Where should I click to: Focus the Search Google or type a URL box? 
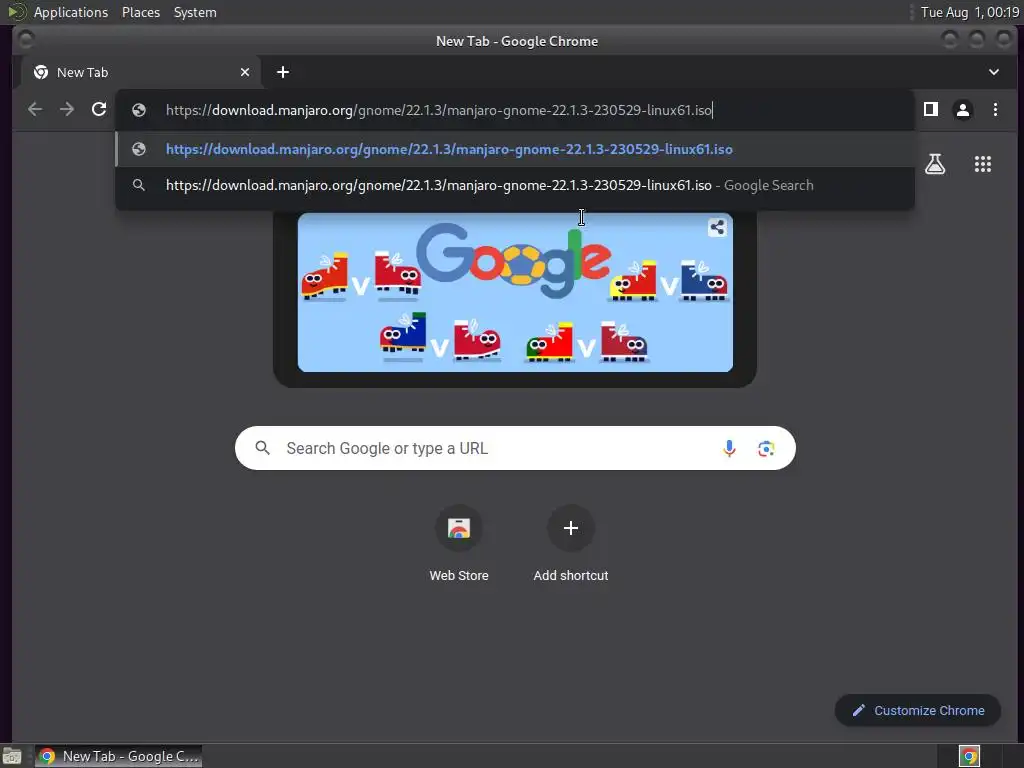515,448
